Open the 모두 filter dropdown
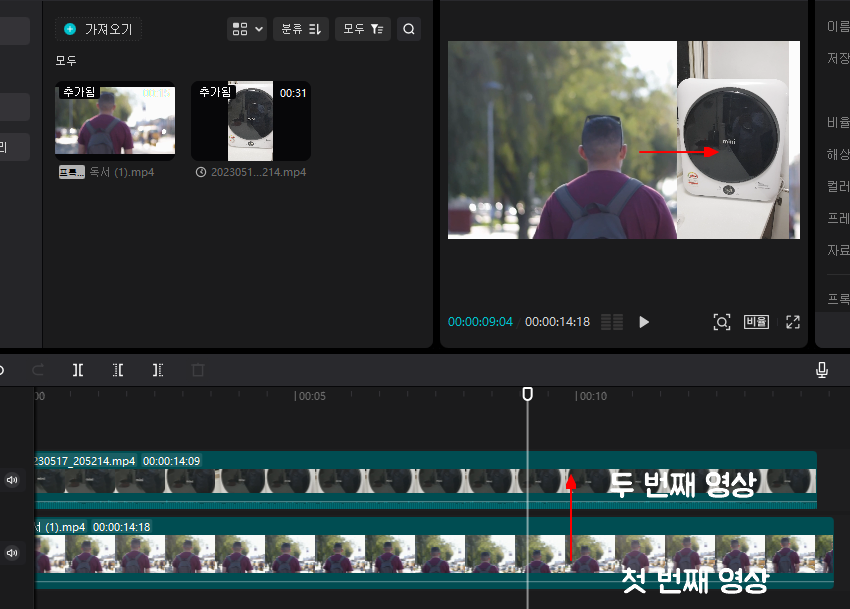 coord(363,29)
